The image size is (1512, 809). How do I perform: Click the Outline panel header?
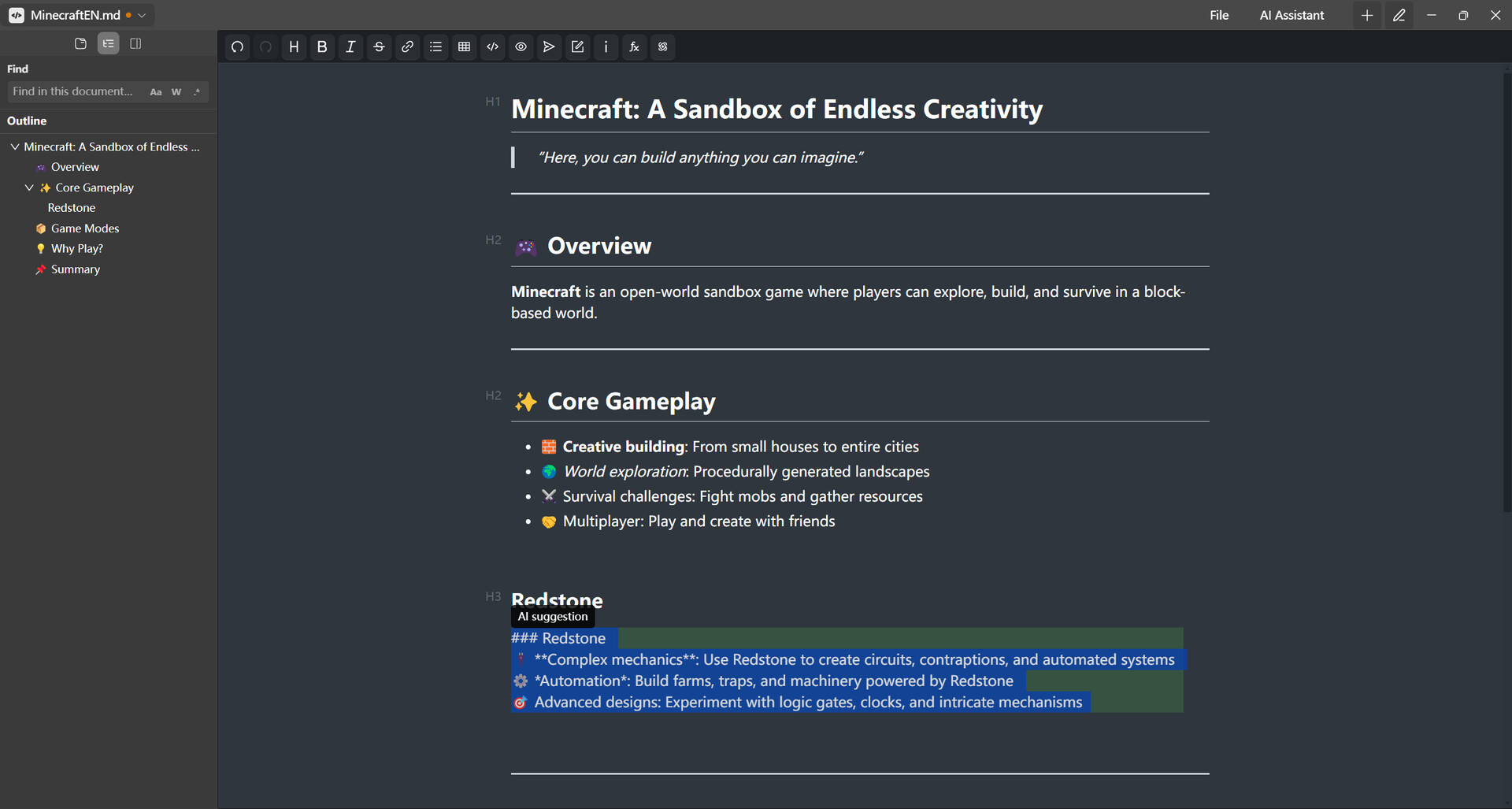pos(27,121)
